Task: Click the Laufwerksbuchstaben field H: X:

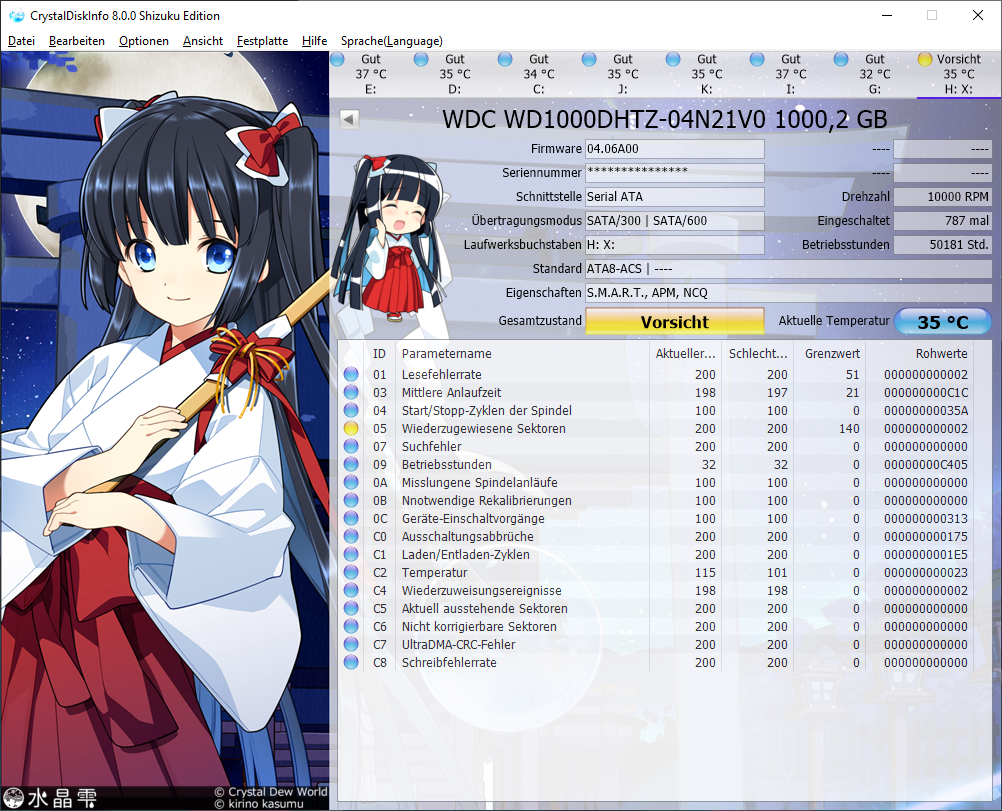Action: 675,245
